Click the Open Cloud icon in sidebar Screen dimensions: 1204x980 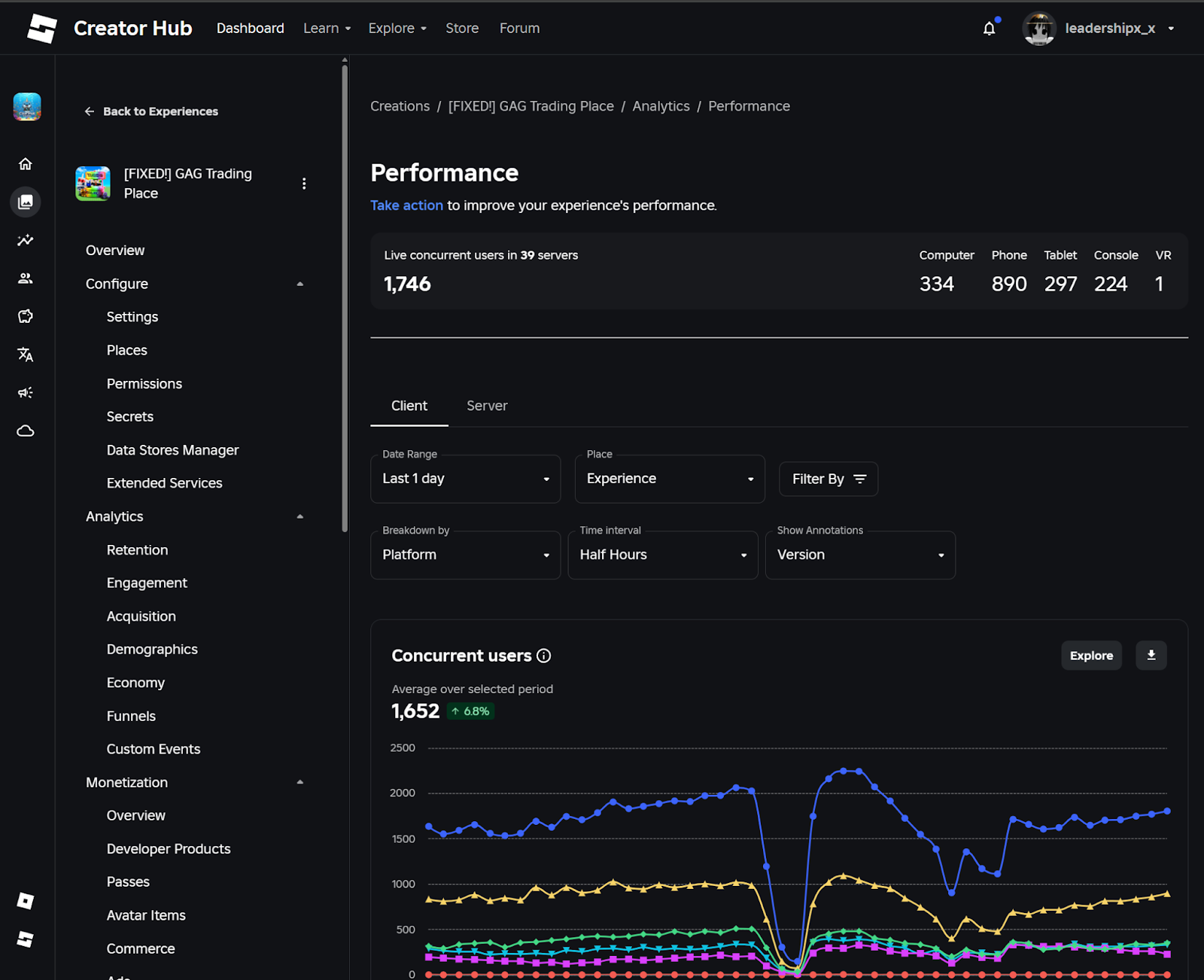25,430
